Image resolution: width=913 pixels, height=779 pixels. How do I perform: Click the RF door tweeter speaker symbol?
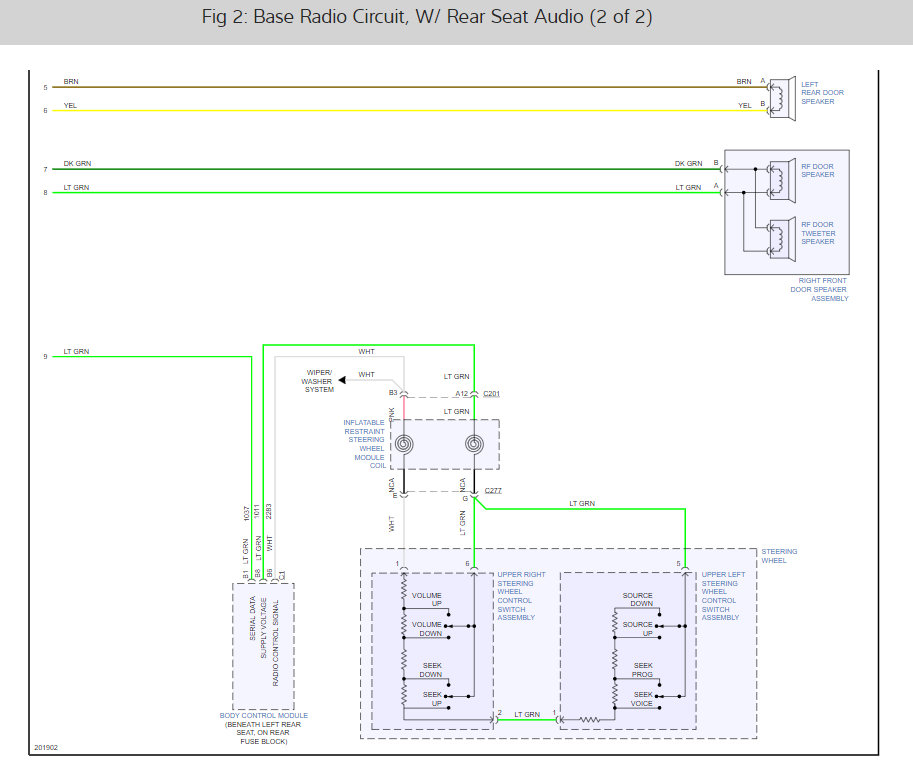[x=782, y=239]
